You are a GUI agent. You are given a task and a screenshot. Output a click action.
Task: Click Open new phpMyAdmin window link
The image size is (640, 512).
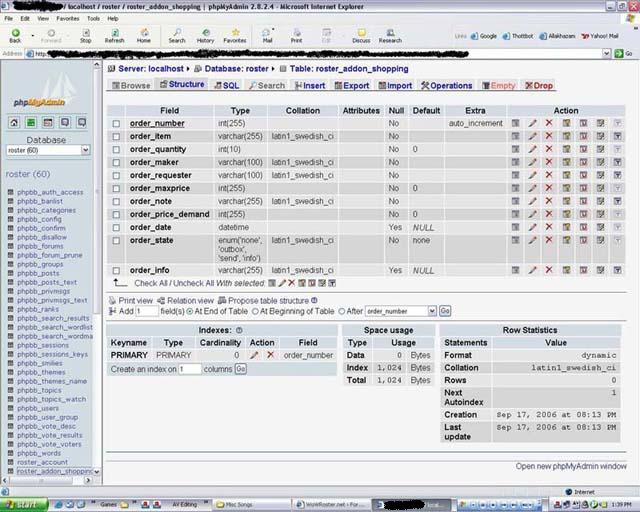[571, 466]
